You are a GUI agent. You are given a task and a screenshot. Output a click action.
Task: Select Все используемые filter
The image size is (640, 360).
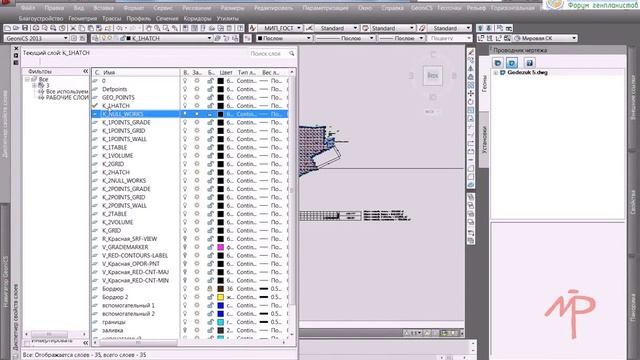(x=67, y=92)
